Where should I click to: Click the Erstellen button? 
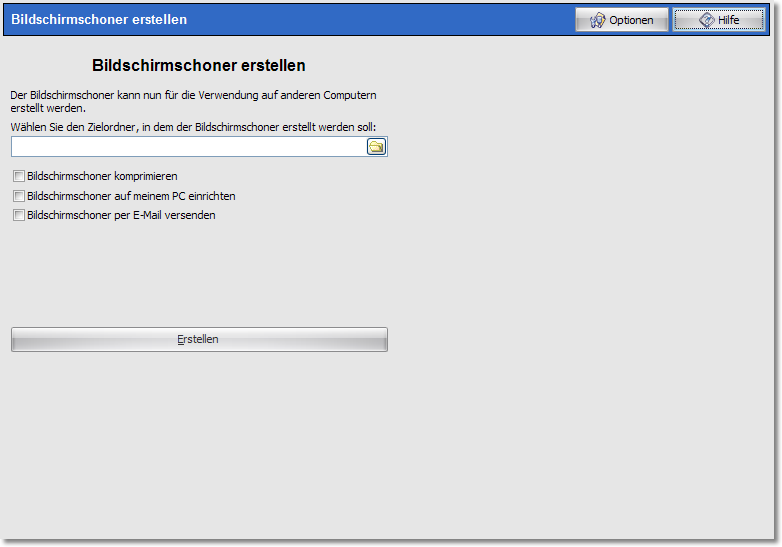tap(199, 339)
